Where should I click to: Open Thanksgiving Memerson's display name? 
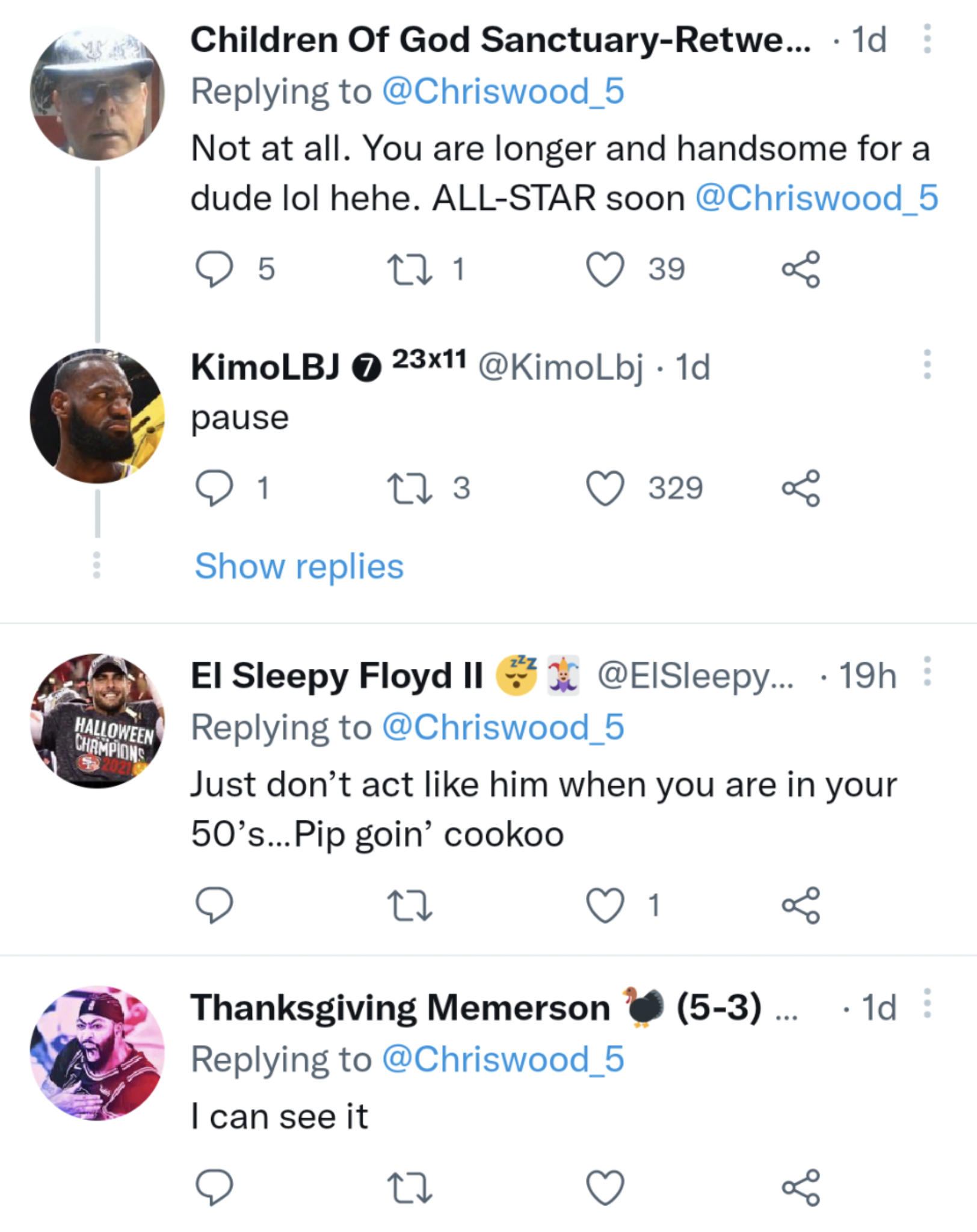tap(400, 1007)
